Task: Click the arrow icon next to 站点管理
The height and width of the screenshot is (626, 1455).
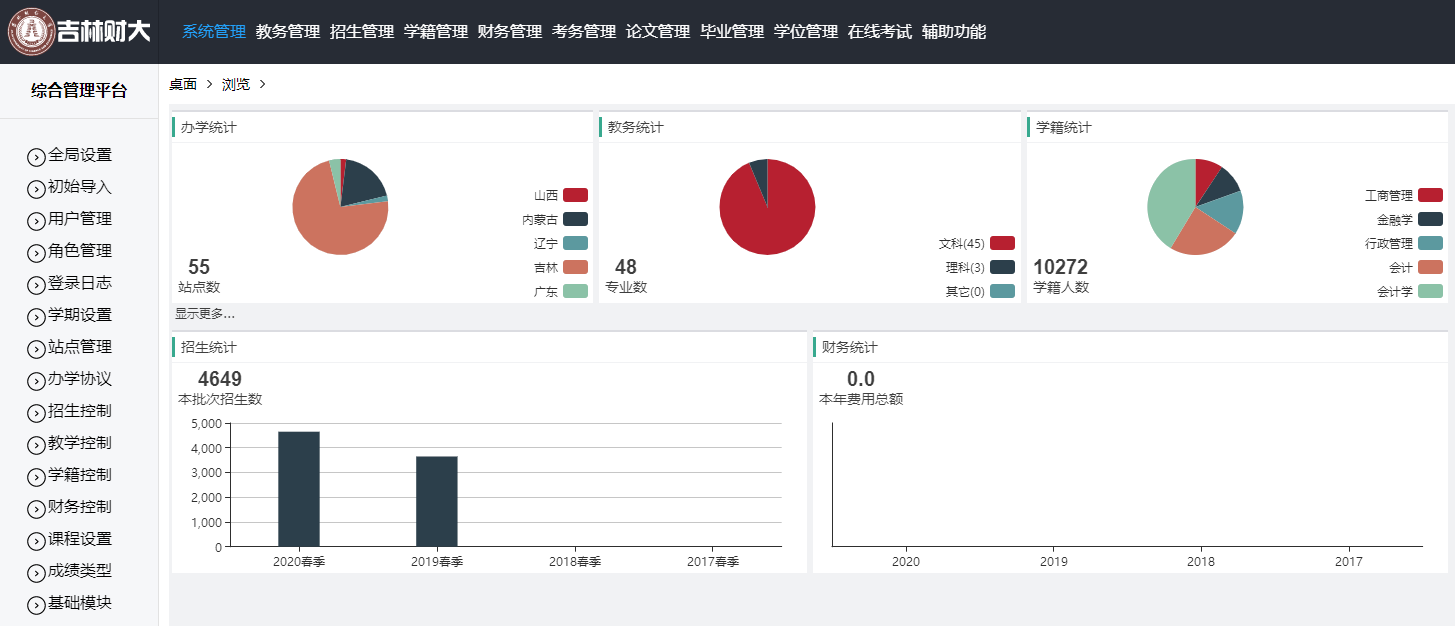Action: pos(36,348)
